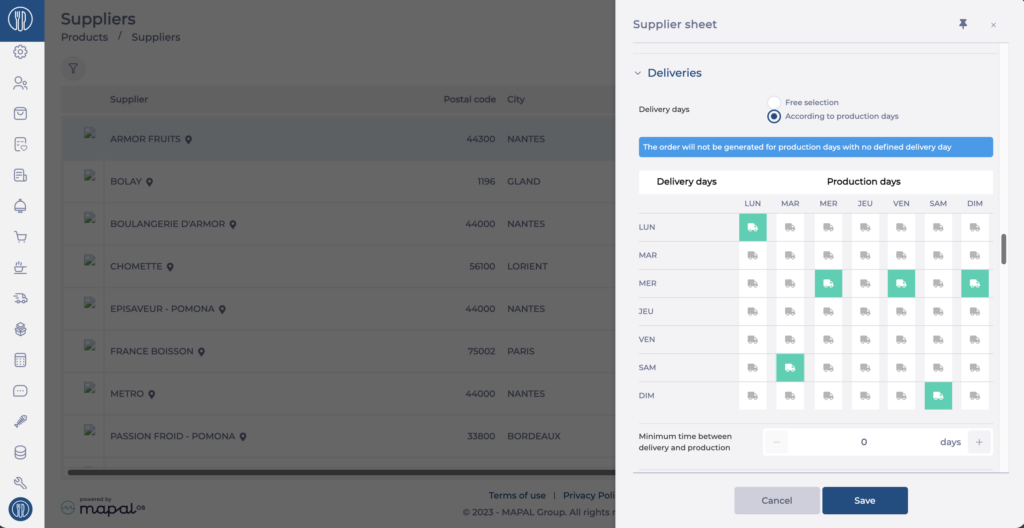The height and width of the screenshot is (528, 1024).
Task: Click the Cancel button
Action: 776,501
